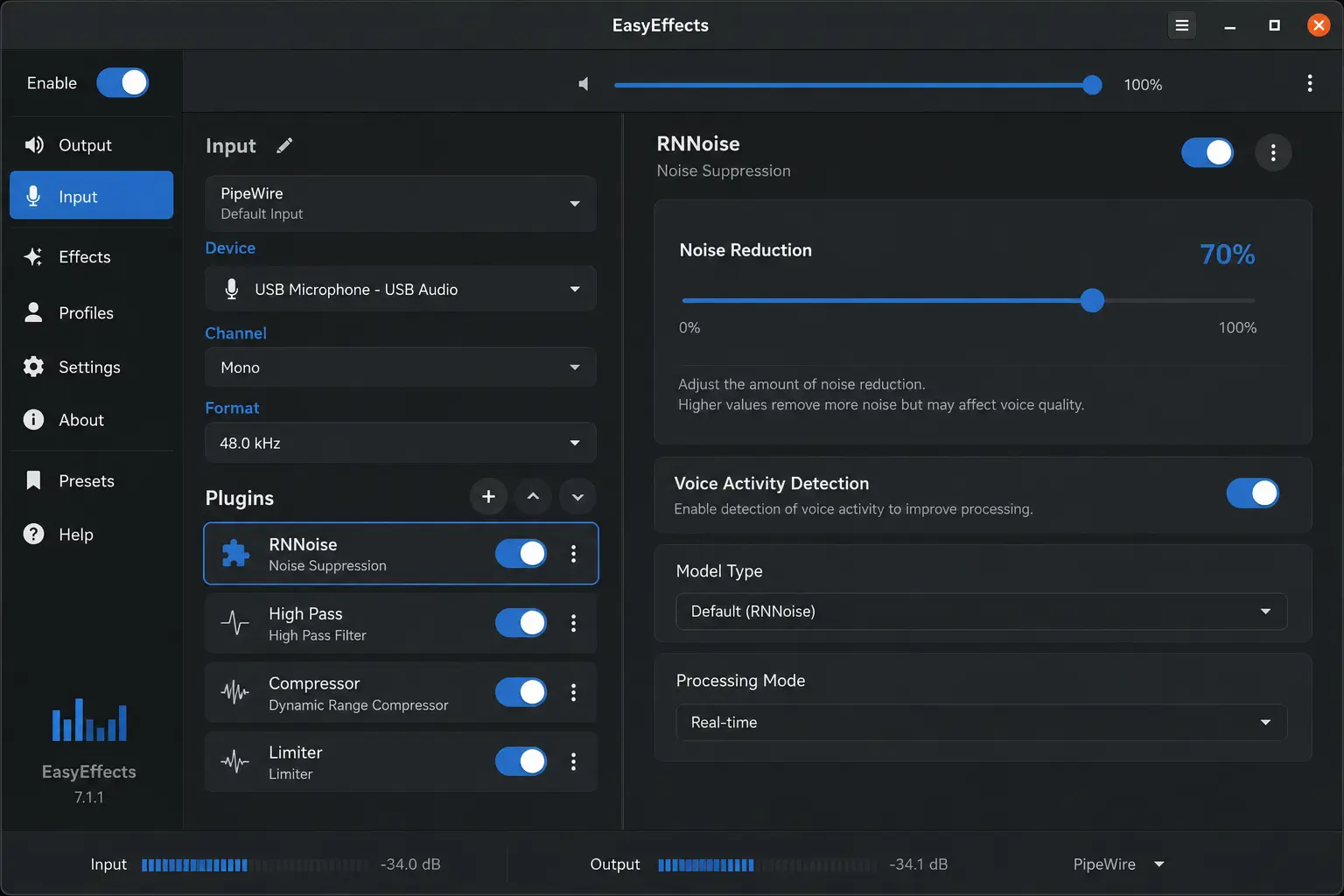Click the Presets bookmark icon in sidebar
Image resolution: width=1344 pixels, height=896 pixels.
pos(33,480)
